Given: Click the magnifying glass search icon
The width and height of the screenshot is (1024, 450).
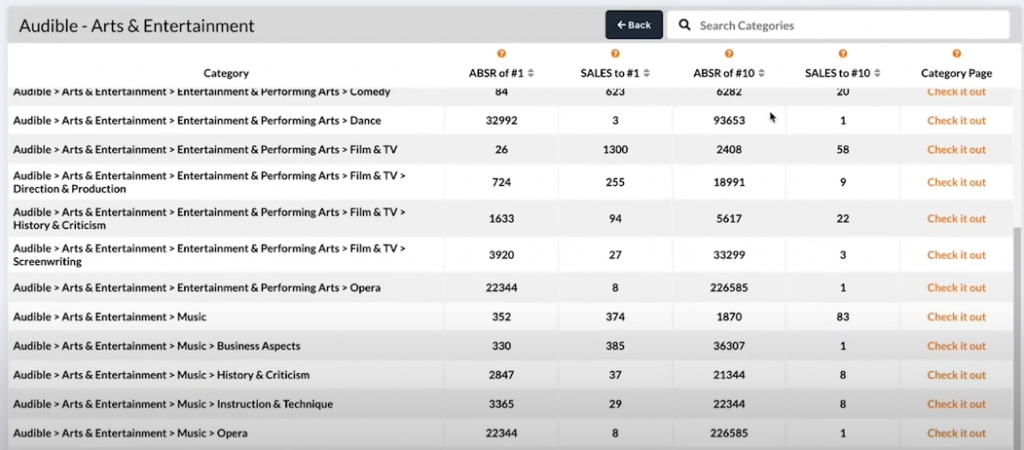Looking at the screenshot, I should tap(685, 25).
